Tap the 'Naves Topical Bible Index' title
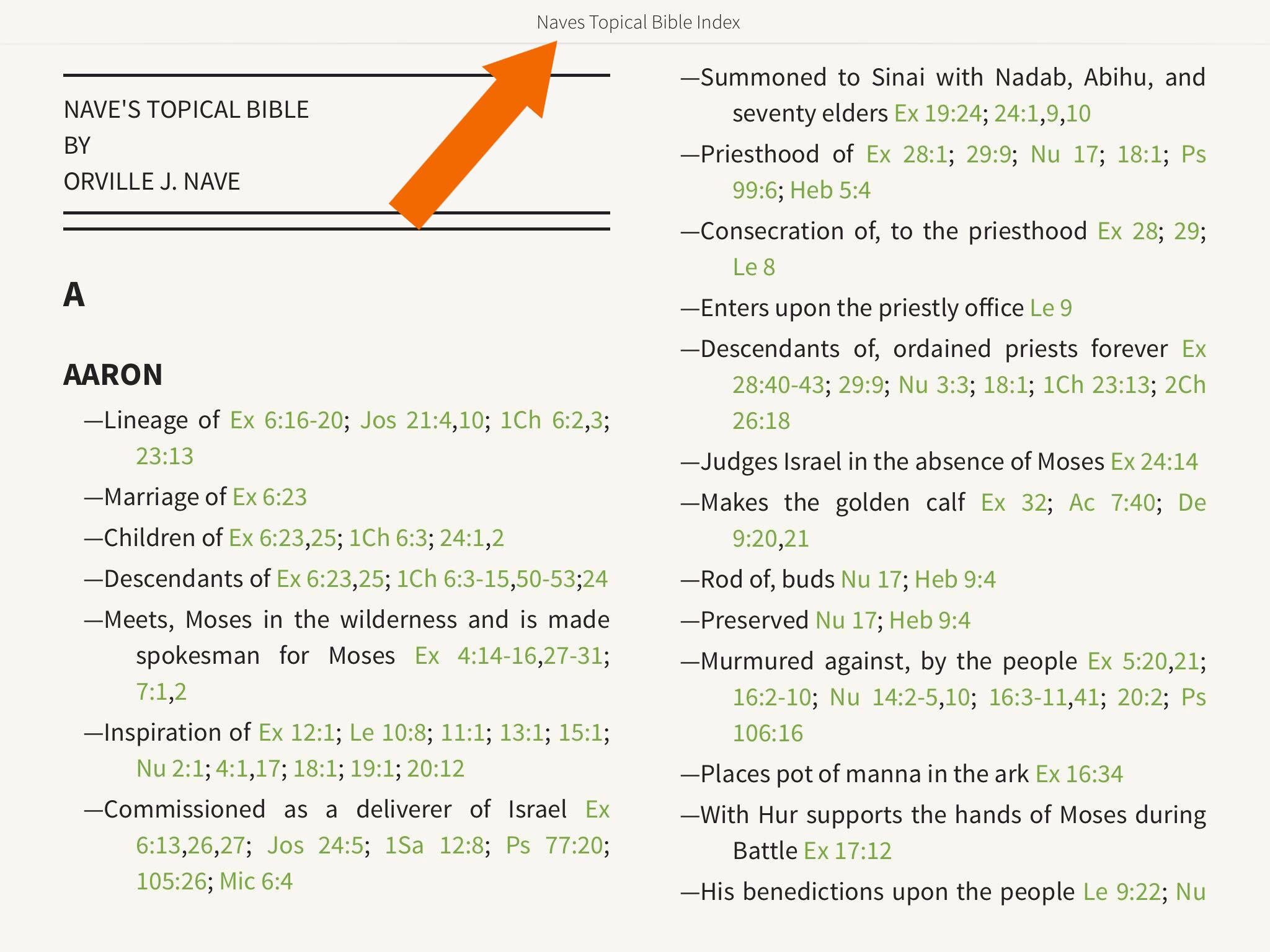1270x952 pixels. coord(638,22)
